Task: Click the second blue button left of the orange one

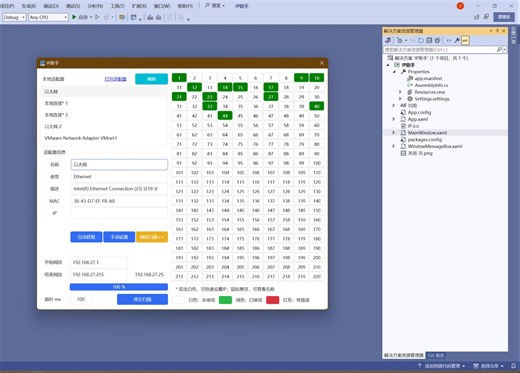Action: click(119, 237)
